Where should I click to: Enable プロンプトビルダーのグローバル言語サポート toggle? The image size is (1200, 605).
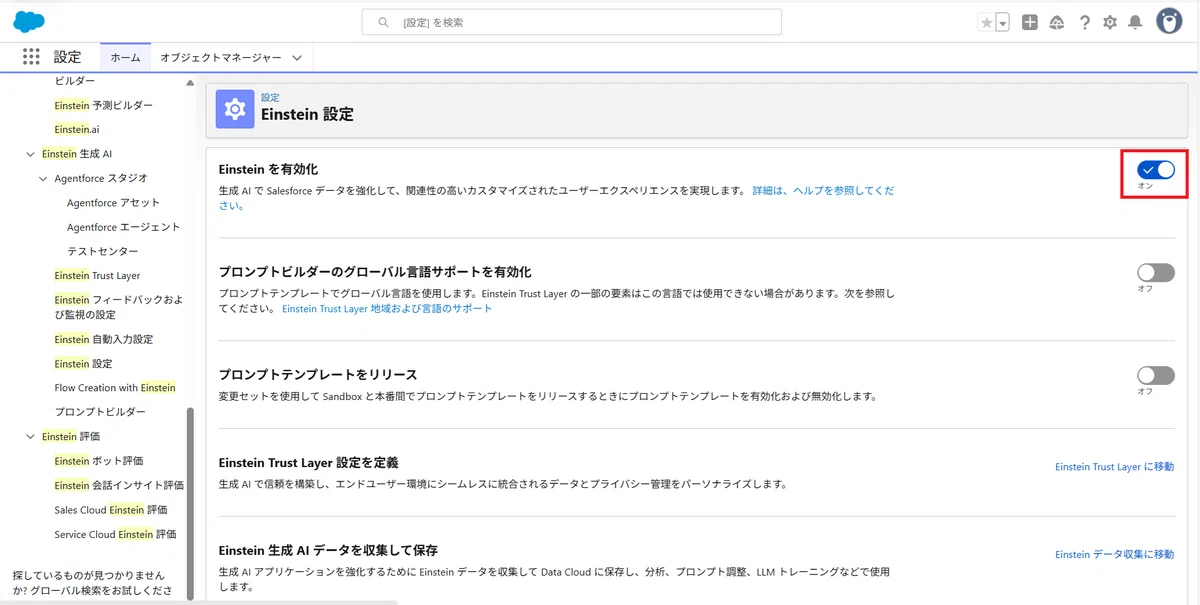(1156, 272)
